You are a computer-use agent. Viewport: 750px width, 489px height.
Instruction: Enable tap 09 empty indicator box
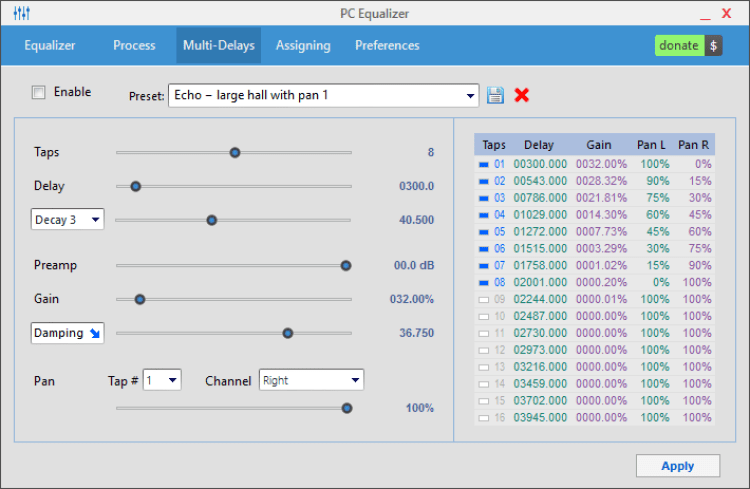click(x=484, y=300)
